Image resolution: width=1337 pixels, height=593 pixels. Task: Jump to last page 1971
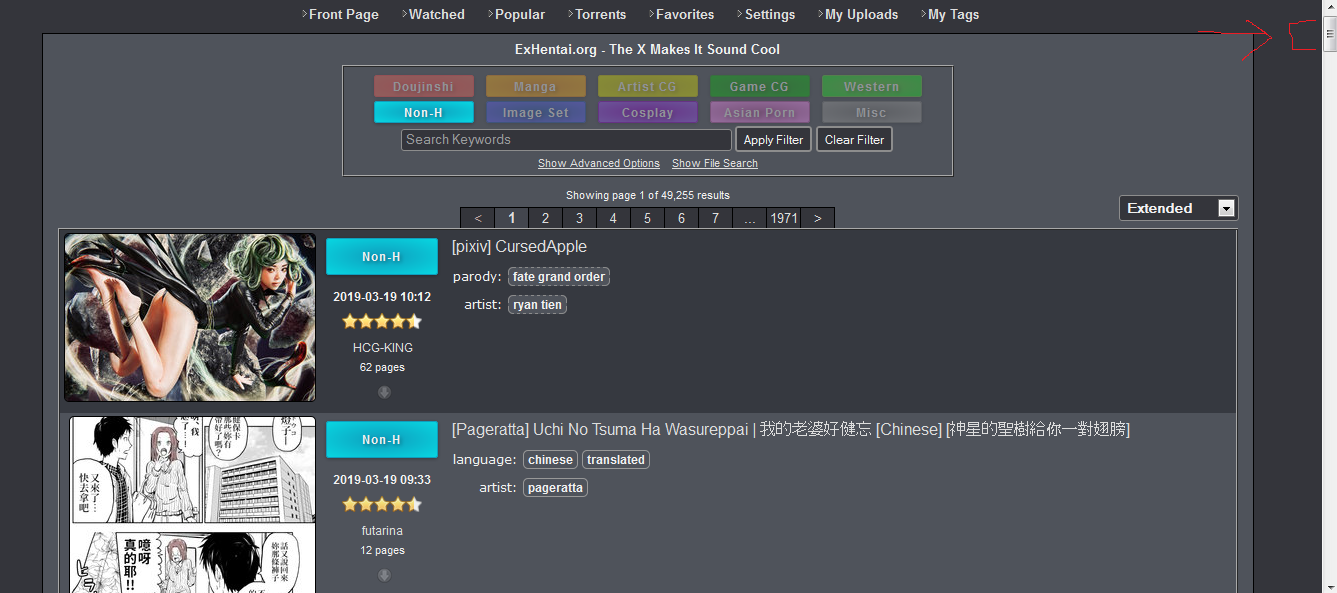[784, 218]
